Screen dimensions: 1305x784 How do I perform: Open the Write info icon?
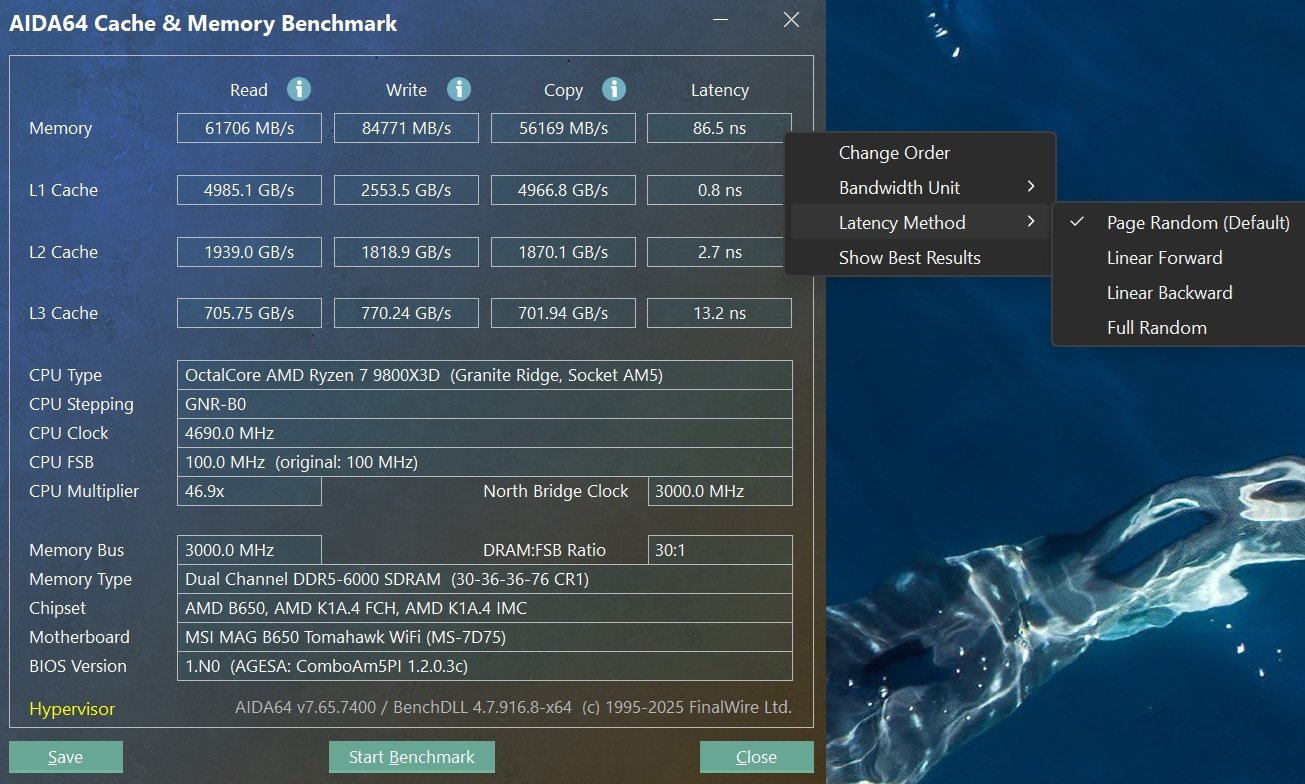(459, 89)
